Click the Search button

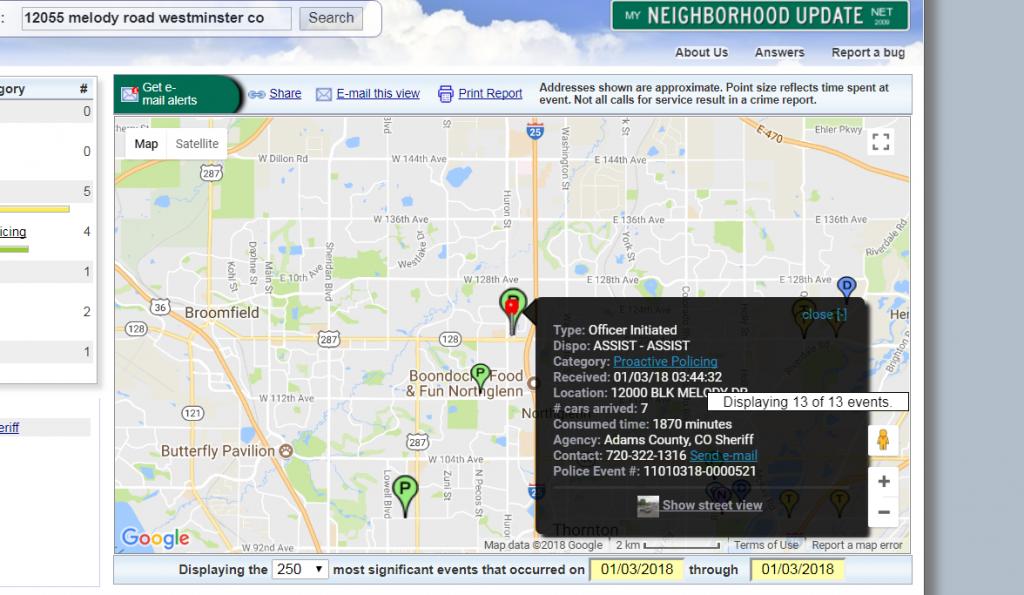[x=331, y=18]
